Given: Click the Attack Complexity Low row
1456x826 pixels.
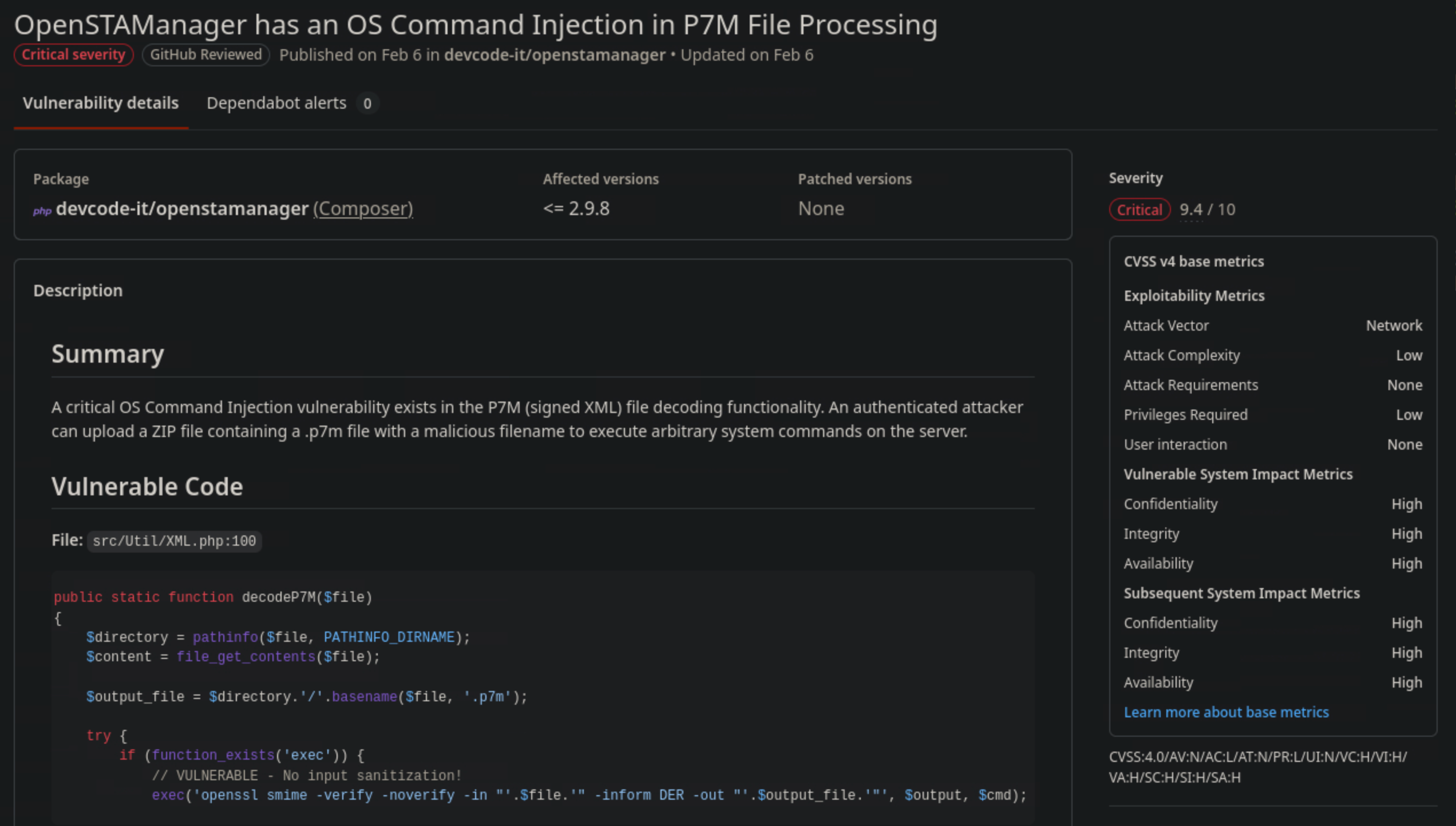Looking at the screenshot, I should tap(1273, 355).
